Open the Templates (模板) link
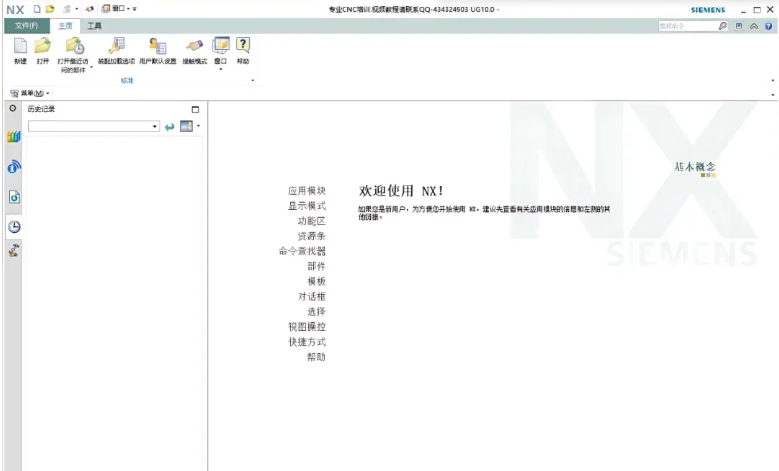779x471 pixels. 316,281
